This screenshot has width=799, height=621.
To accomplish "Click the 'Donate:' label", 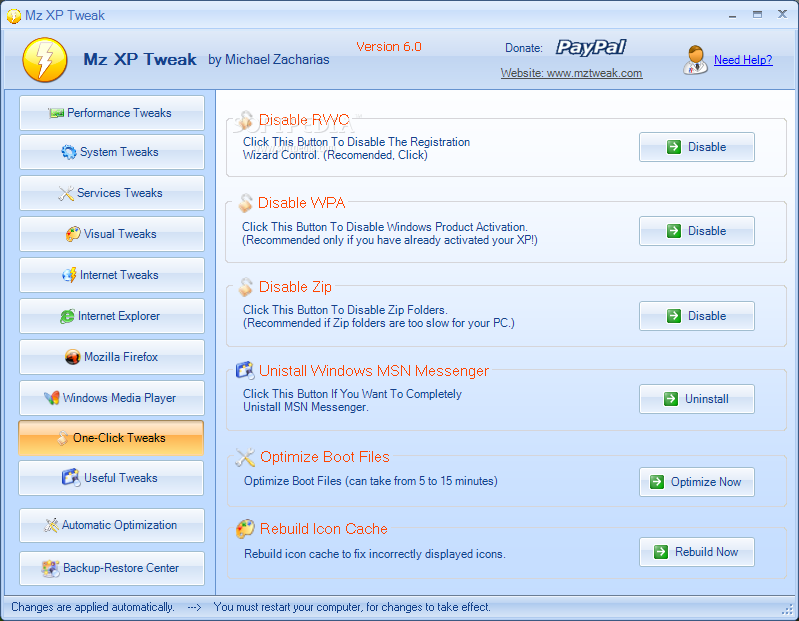I will (524, 48).
